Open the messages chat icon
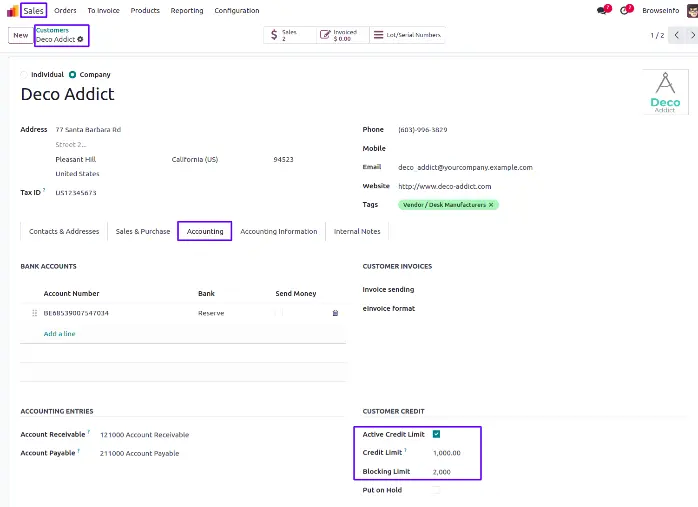Image resolution: width=698 pixels, height=507 pixels. tap(602, 11)
